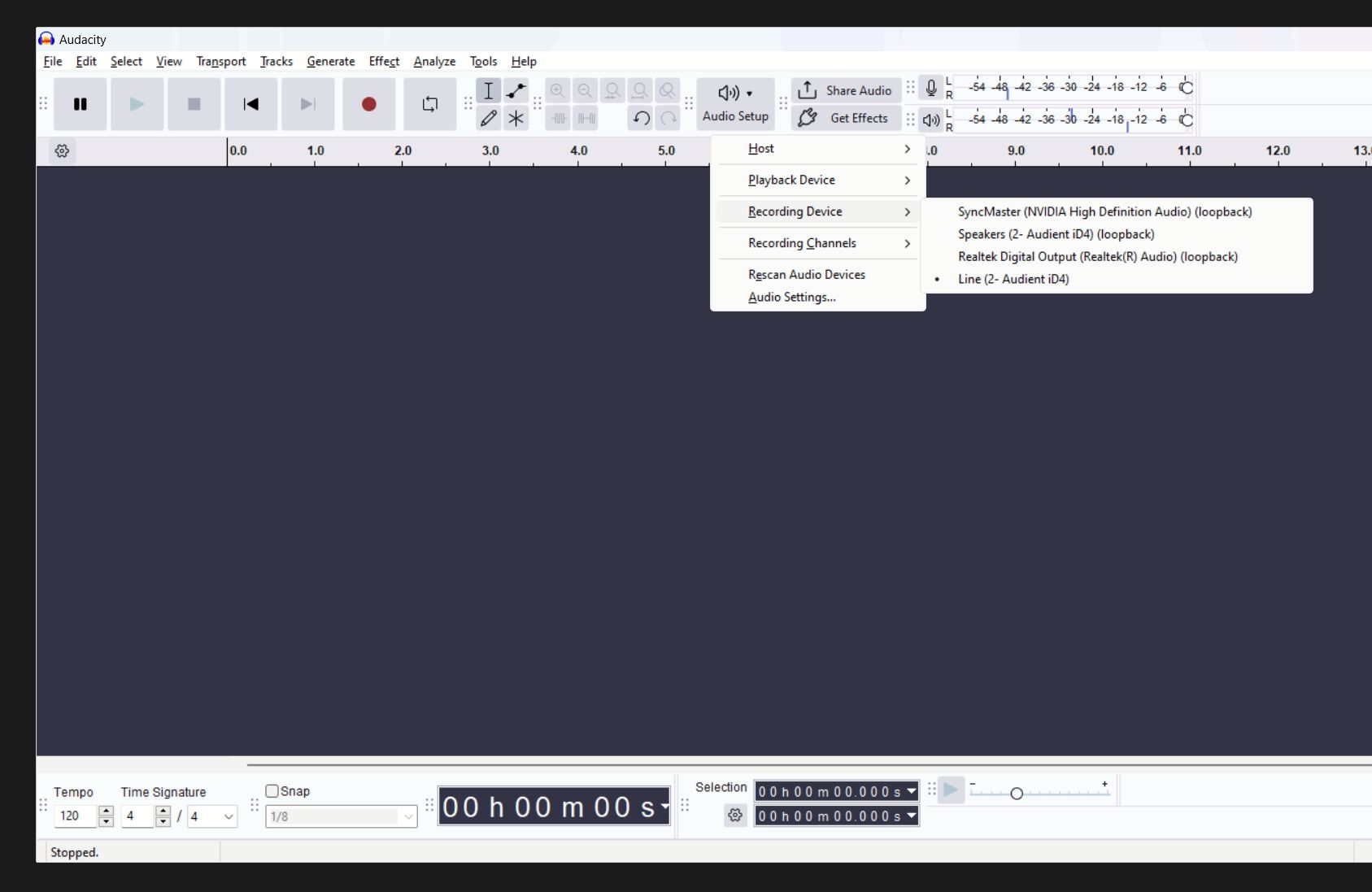1372x892 pixels.
Task: Expand the Recording Channels submenu
Action: pyautogui.click(x=817, y=243)
